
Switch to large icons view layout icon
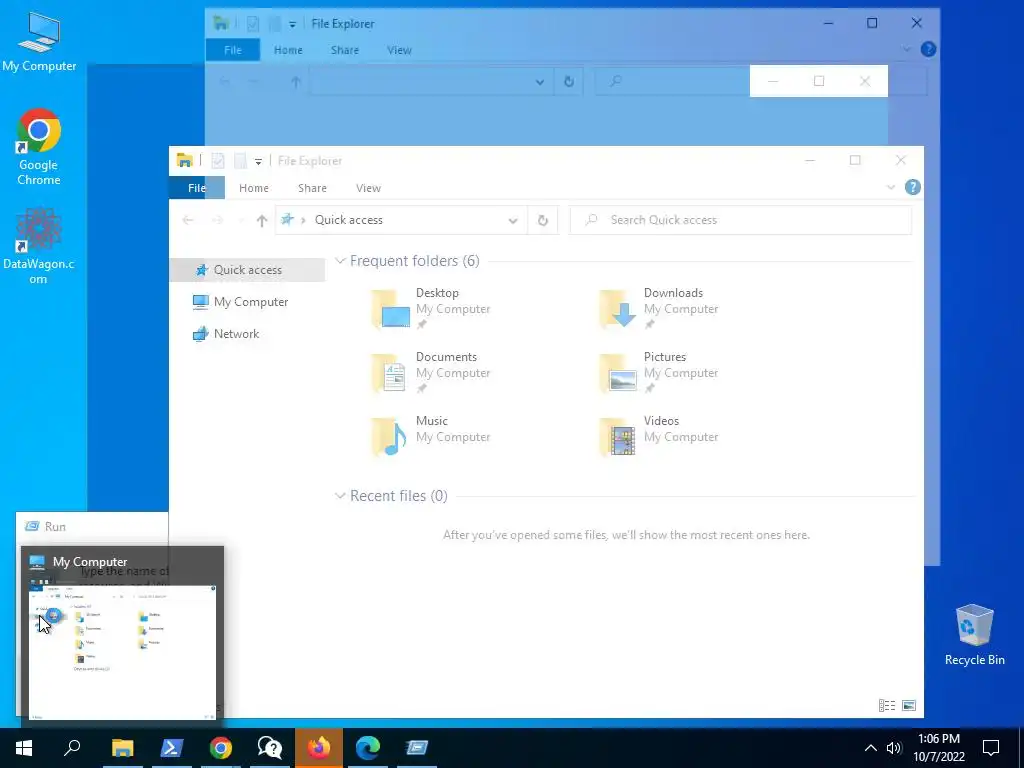pos(908,705)
